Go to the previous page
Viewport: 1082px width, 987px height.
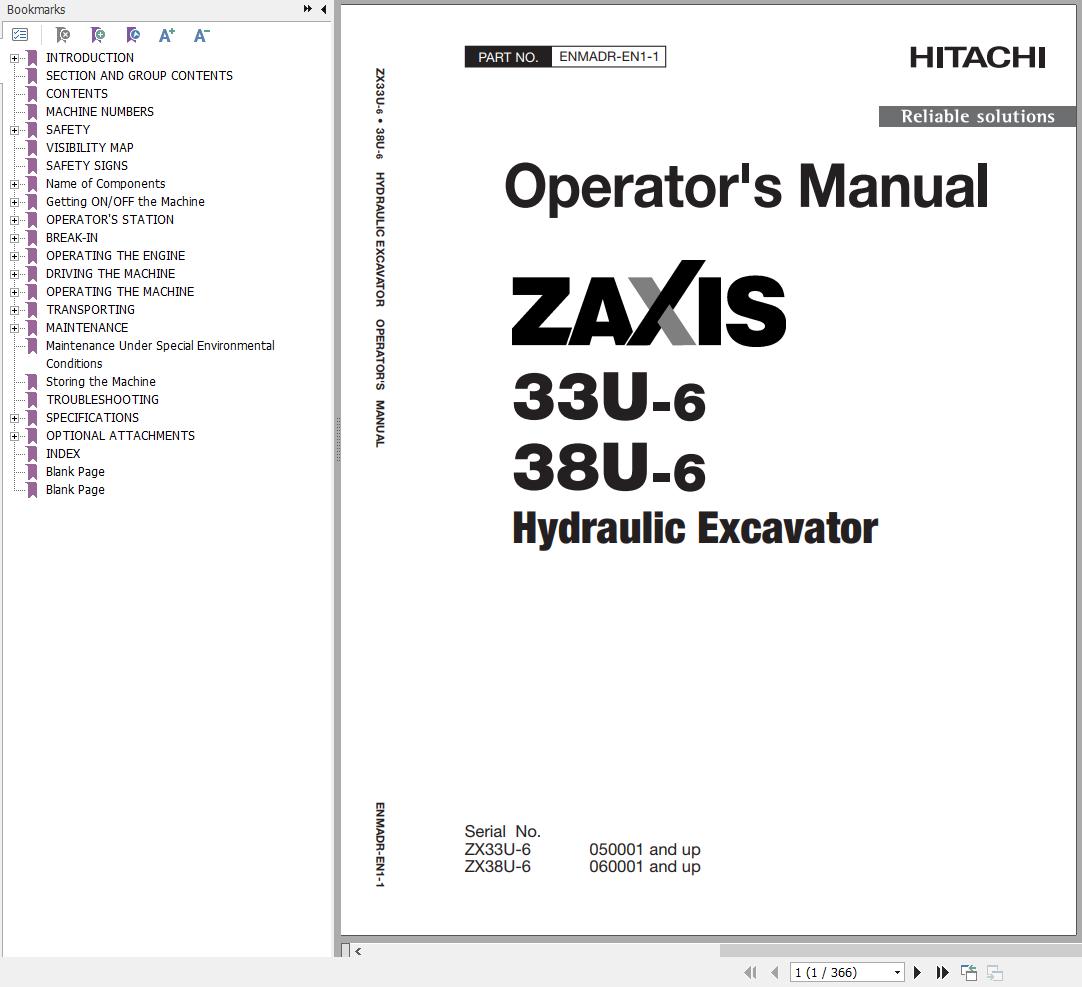point(775,973)
